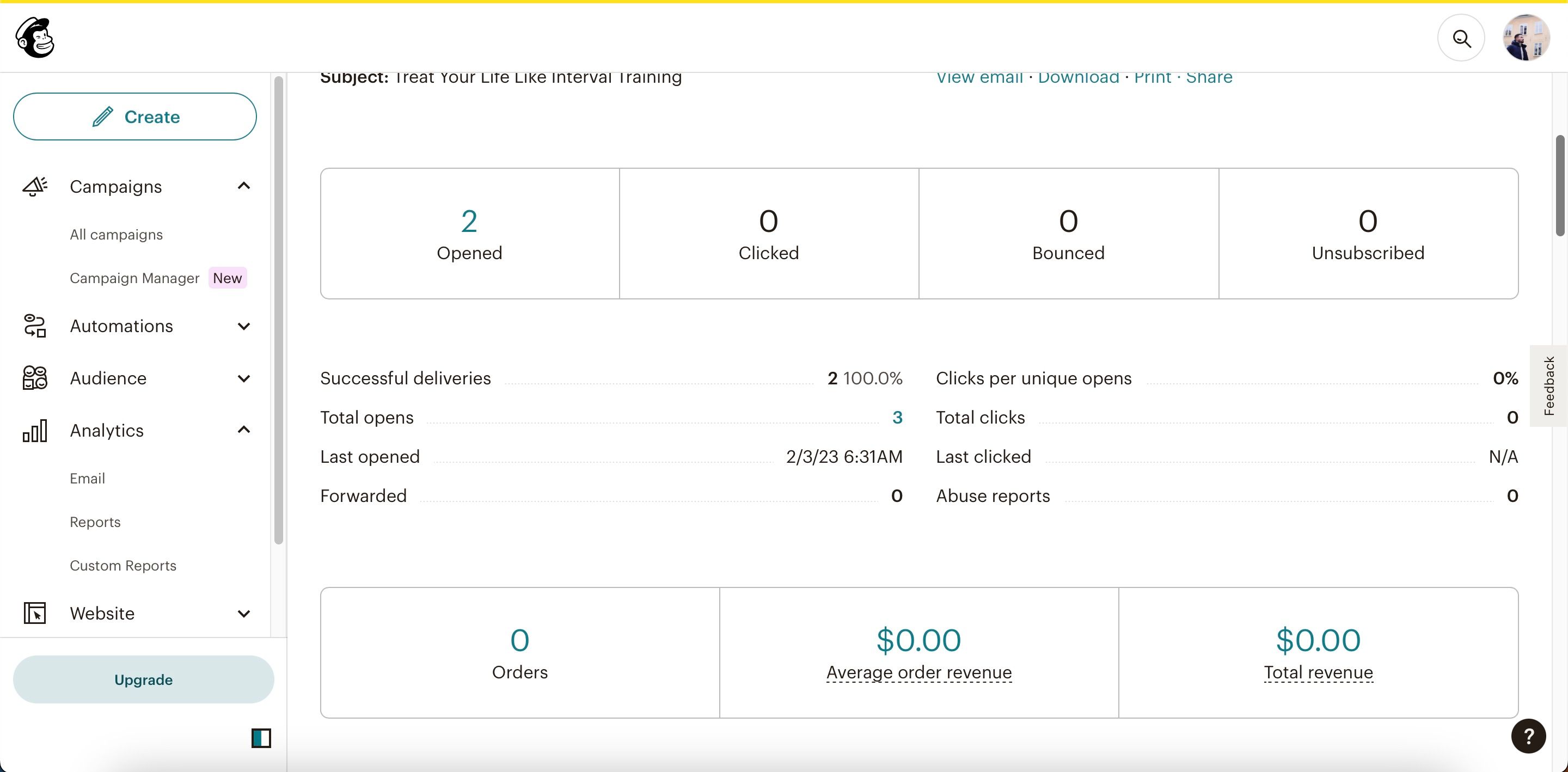Click the Create button
The height and width of the screenshot is (772, 1568).
tap(135, 117)
